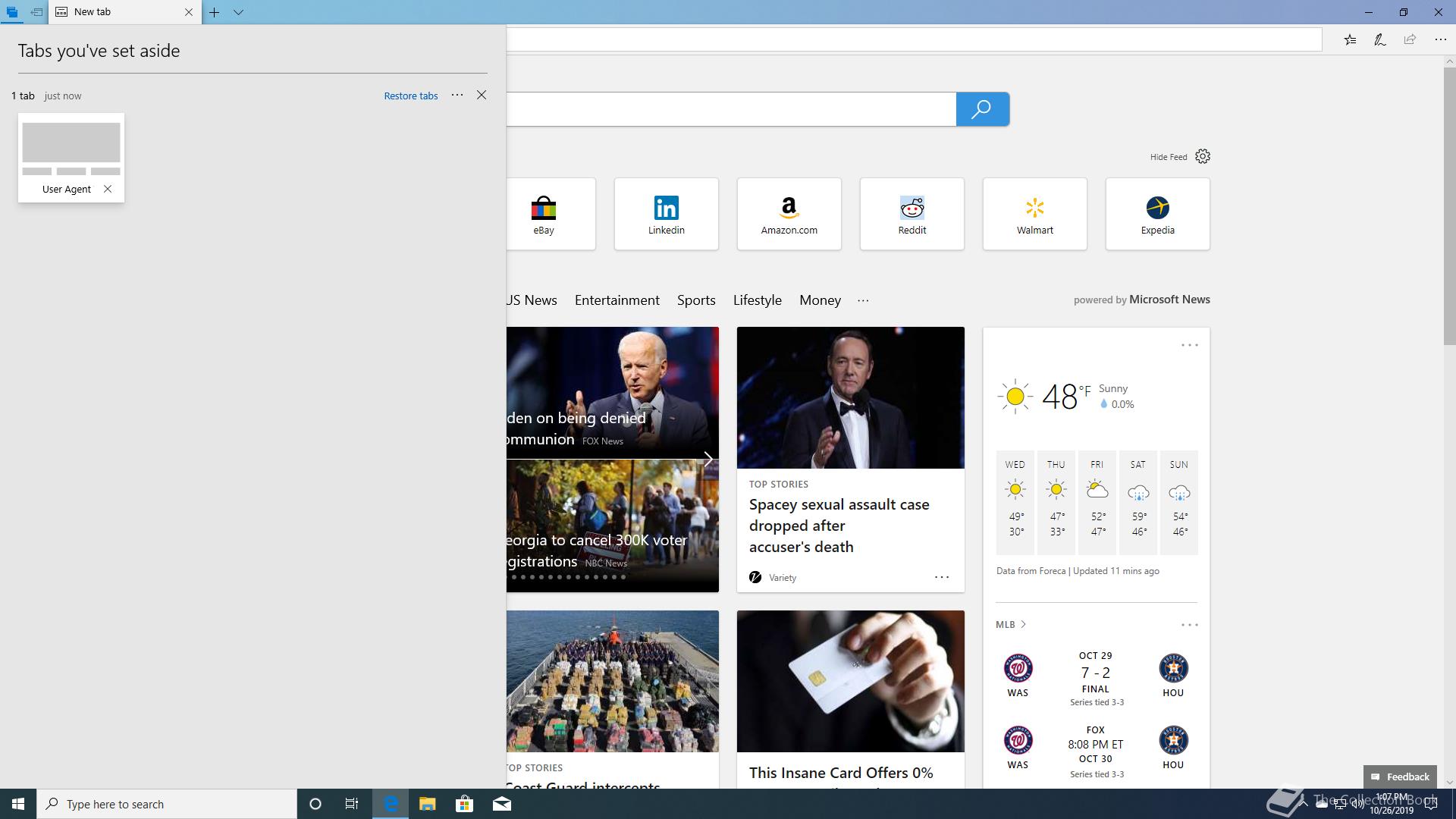Open the Coast Guard ship story image
The image size is (1456, 819).
[613, 681]
